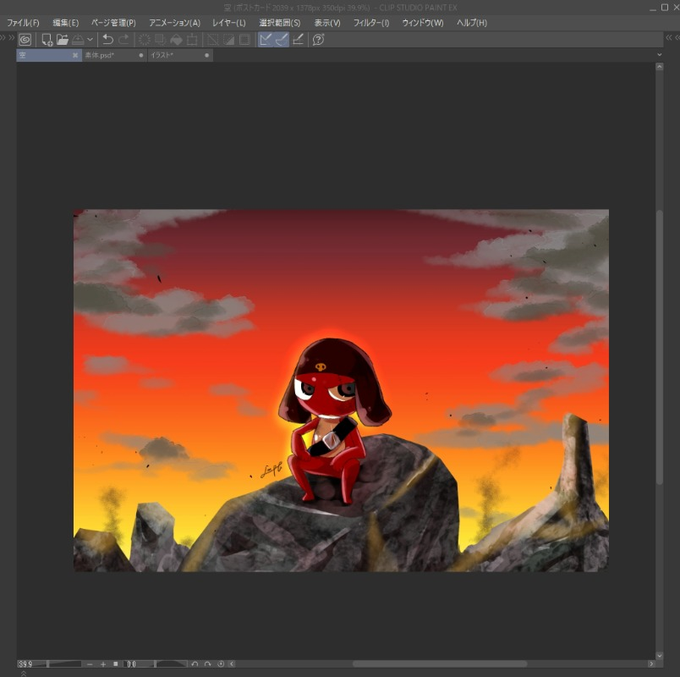This screenshot has height=677, width=680.
Task: Open the ページ管理(P) menu
Action: (113, 23)
